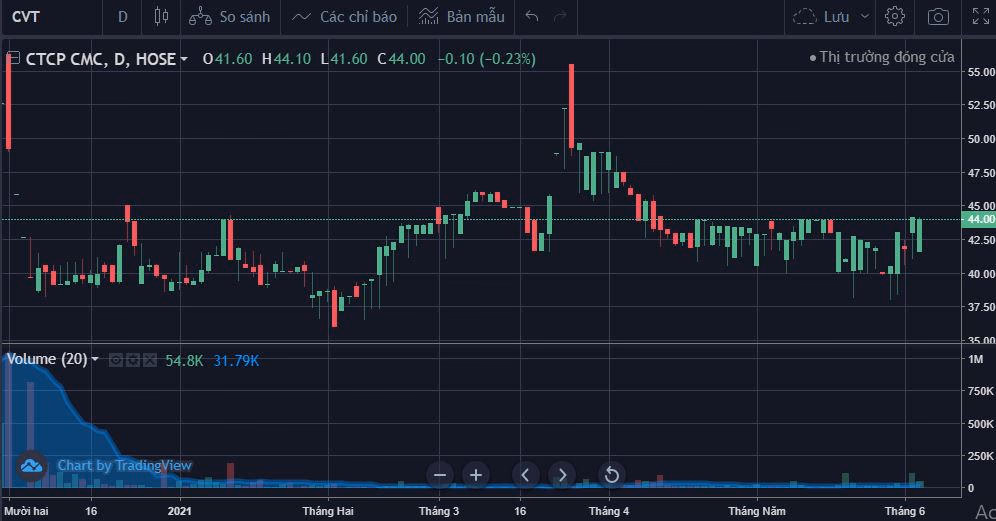
Task: Open chart settings gear icon
Action: coord(895,16)
